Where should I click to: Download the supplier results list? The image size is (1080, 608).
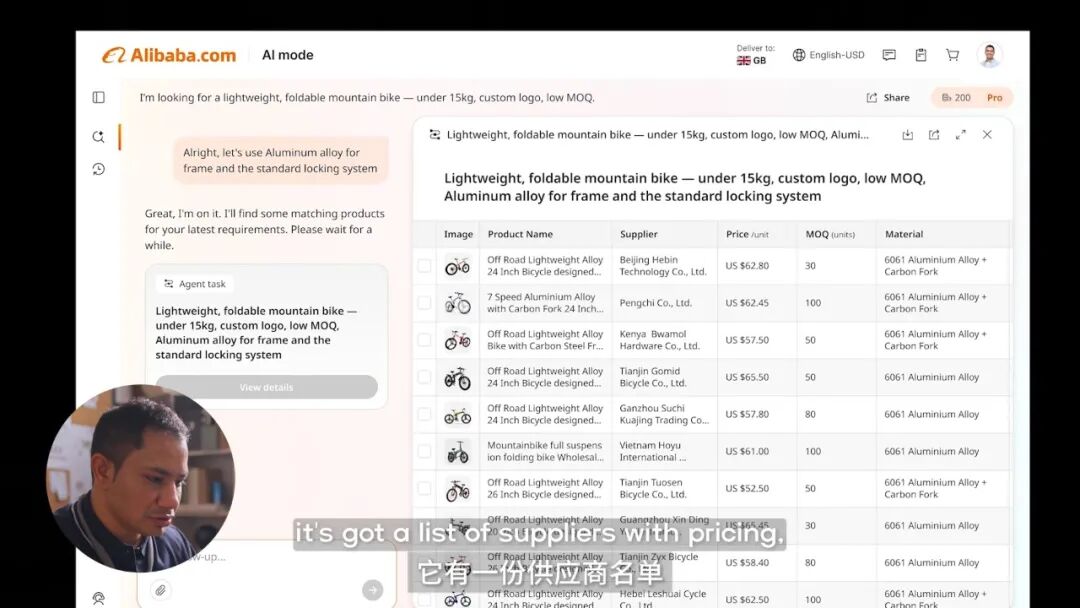pos(910,134)
